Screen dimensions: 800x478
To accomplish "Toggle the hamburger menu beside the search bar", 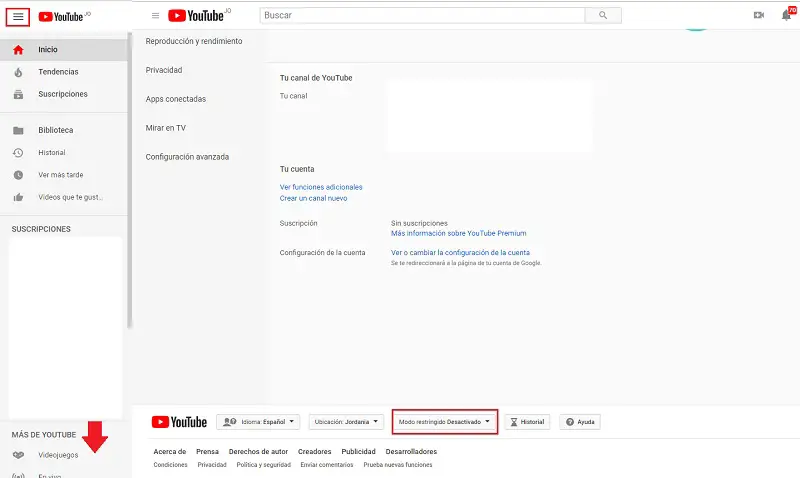I will (156, 16).
